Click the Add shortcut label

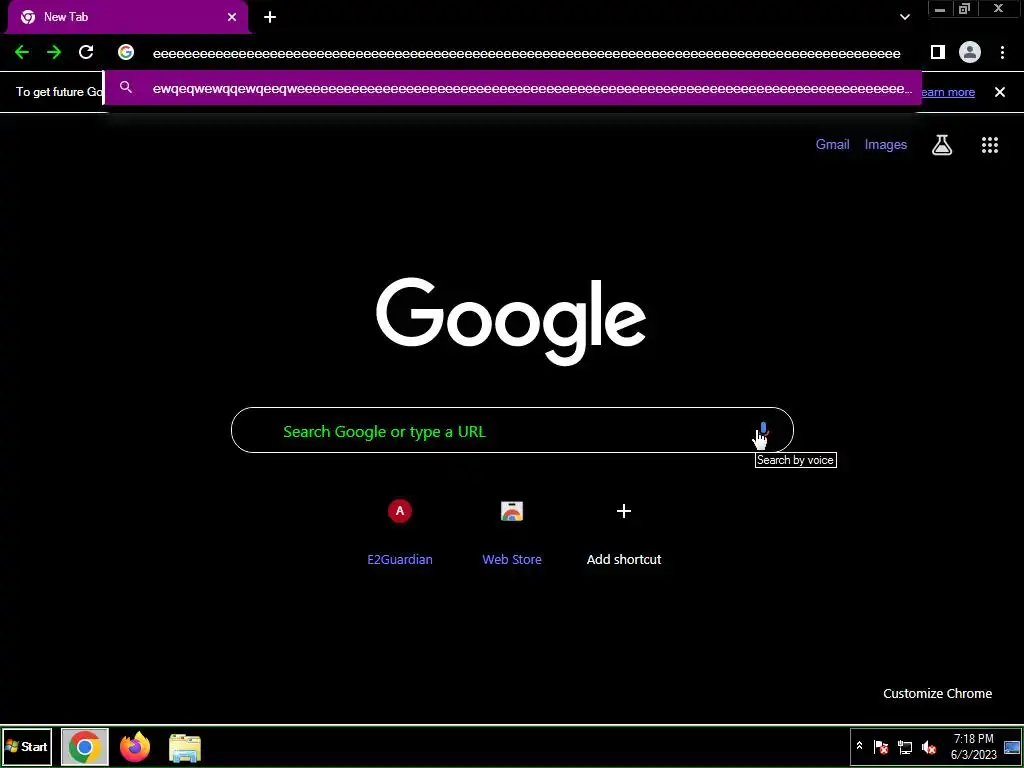pyautogui.click(x=624, y=560)
